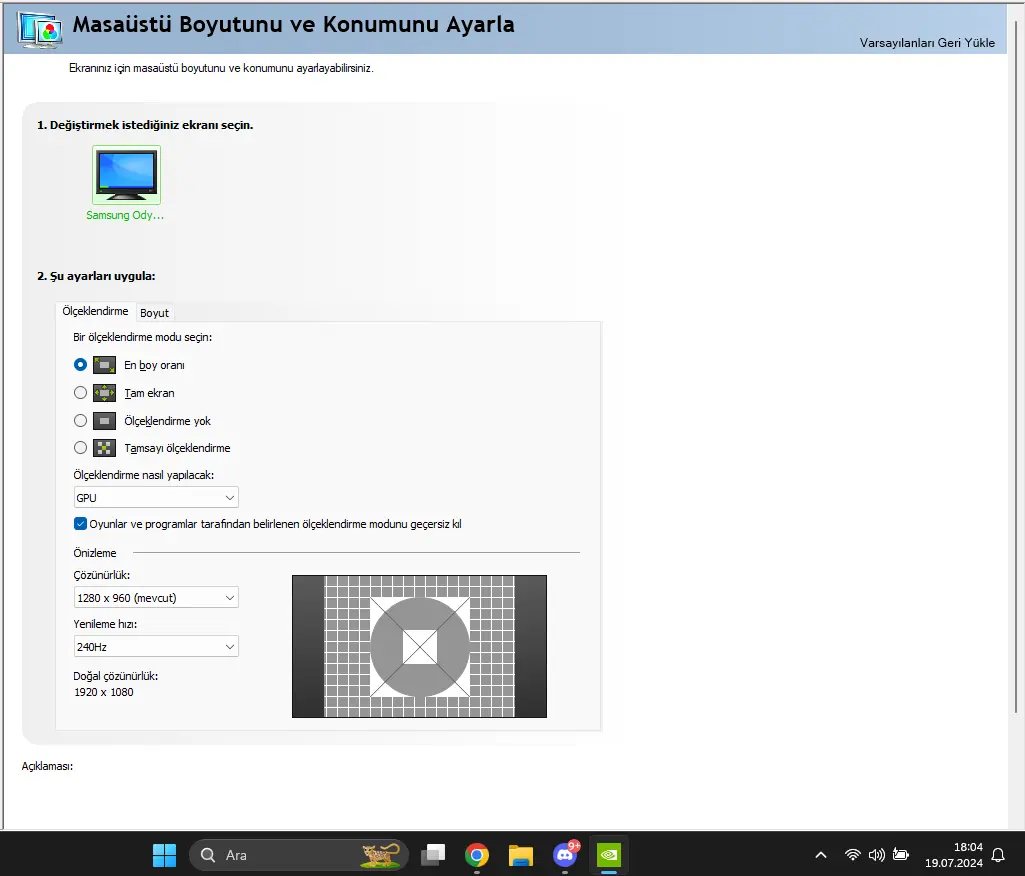Show hidden system tray icons

point(821,855)
